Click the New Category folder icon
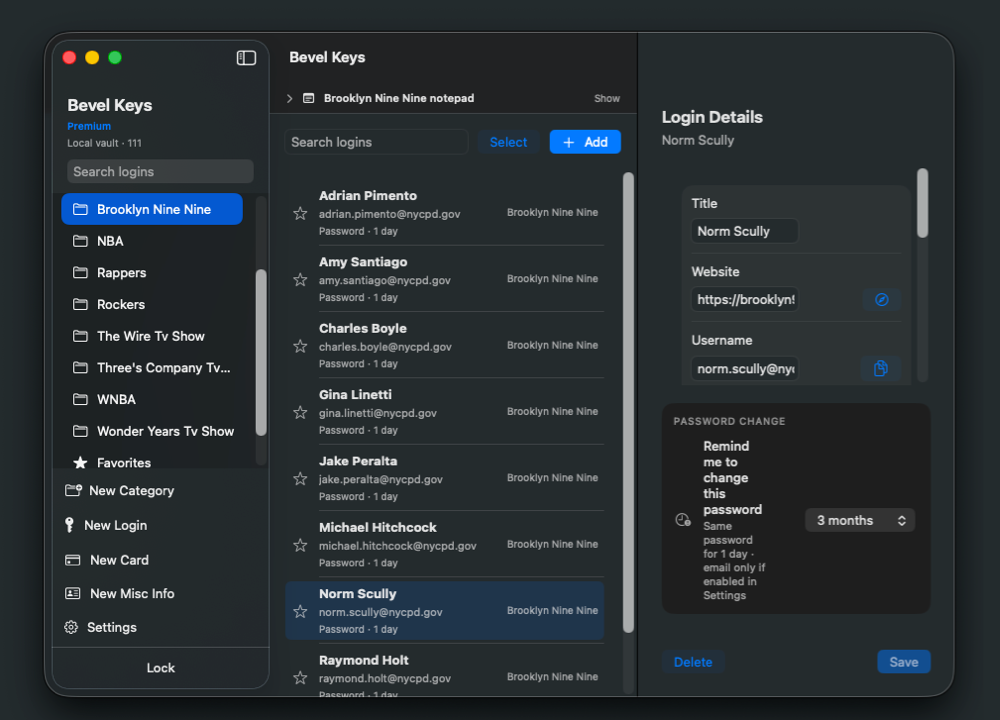 click(x=73, y=490)
